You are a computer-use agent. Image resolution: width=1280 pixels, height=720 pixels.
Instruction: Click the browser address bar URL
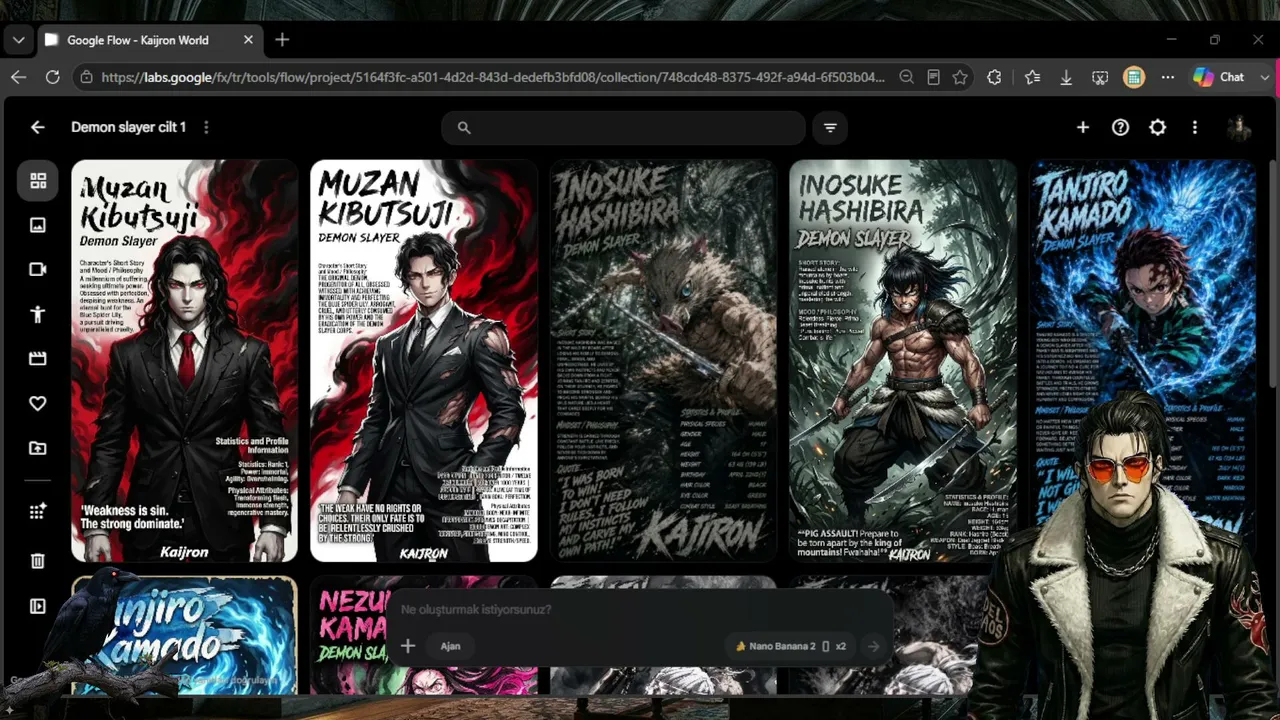click(493, 77)
